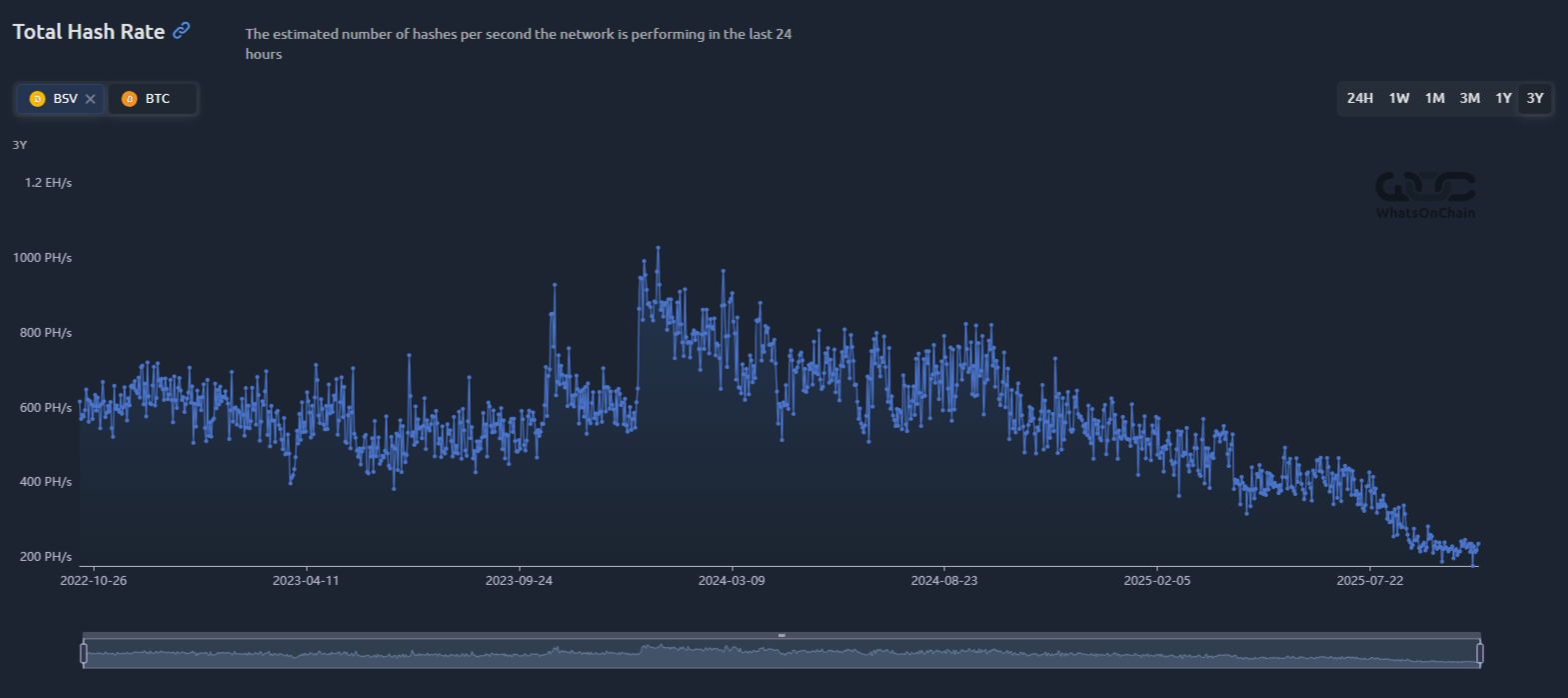This screenshot has height=698, width=1568.
Task: Click the 200 PH/s axis label
Action: tap(46, 557)
